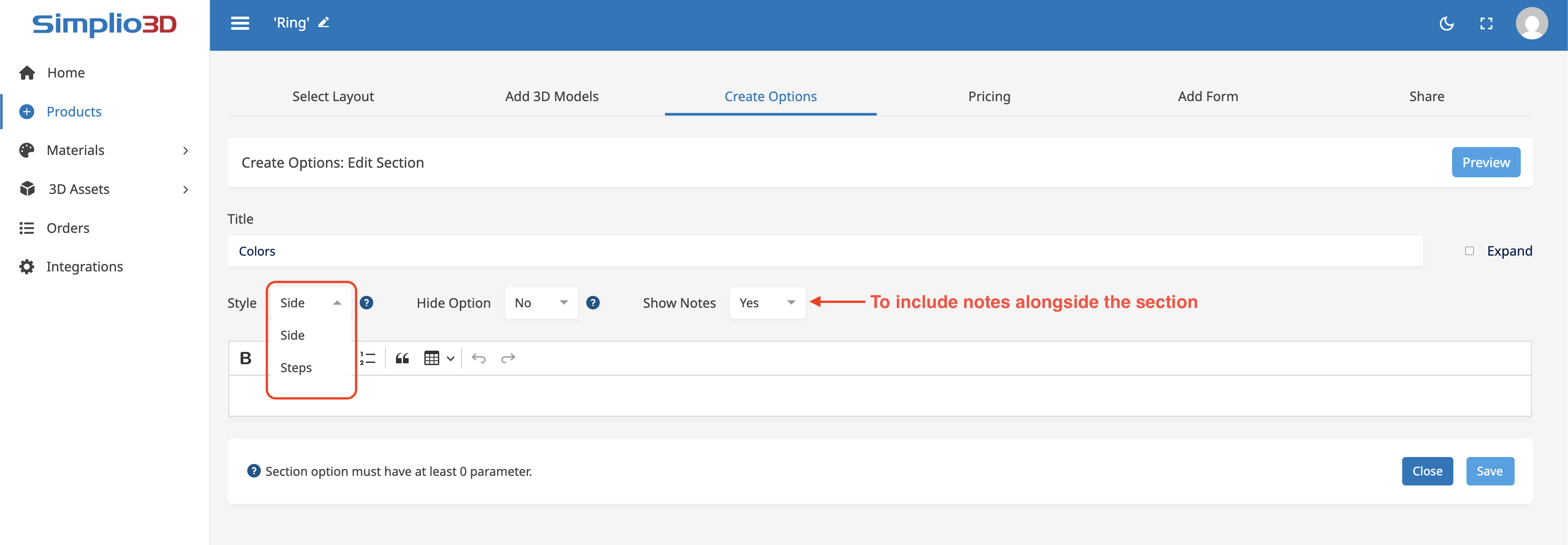Click the pencil icon next to 'Ring'
Image resolution: width=1568 pixels, height=545 pixels.
[324, 23]
